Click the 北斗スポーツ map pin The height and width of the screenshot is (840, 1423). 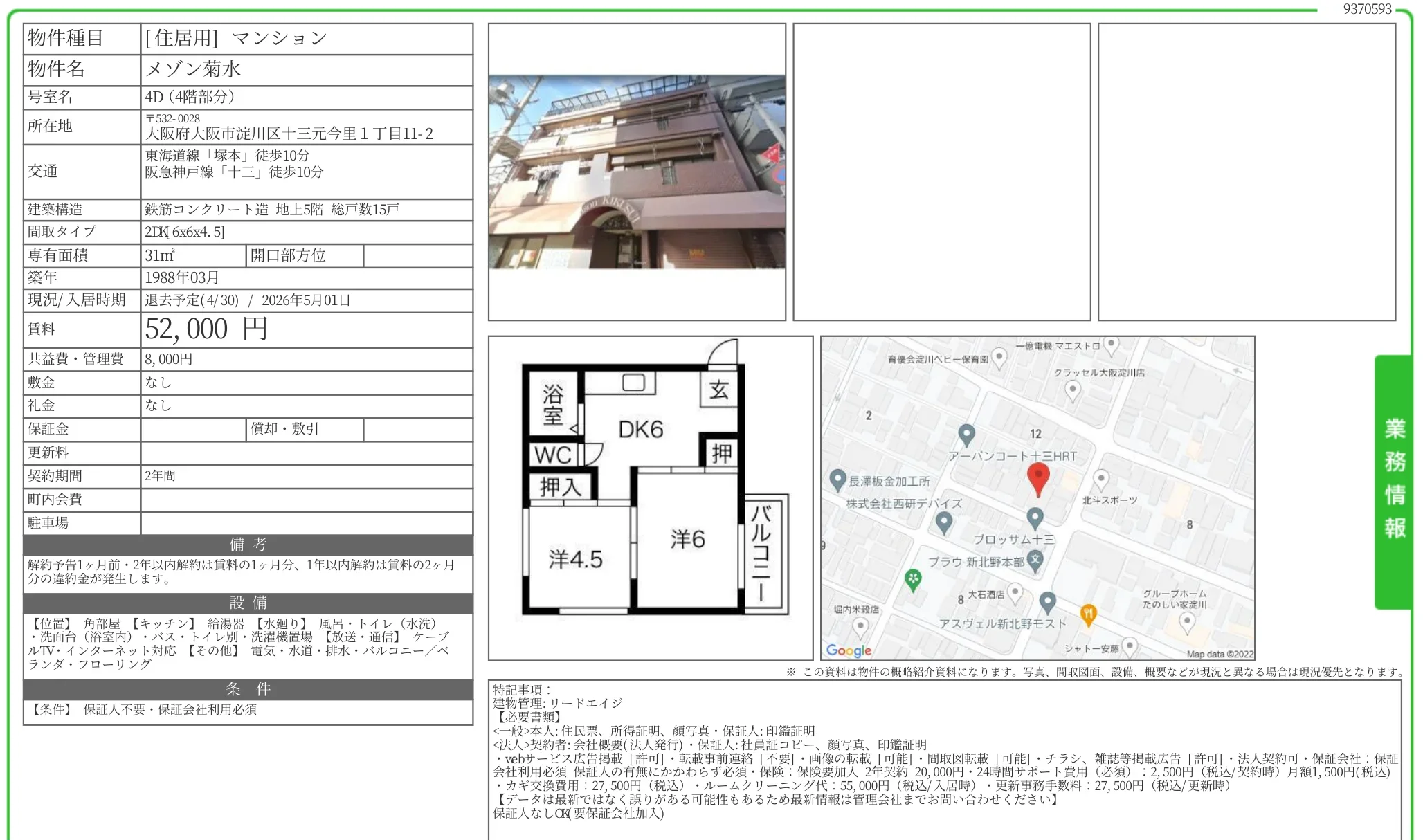[1100, 478]
